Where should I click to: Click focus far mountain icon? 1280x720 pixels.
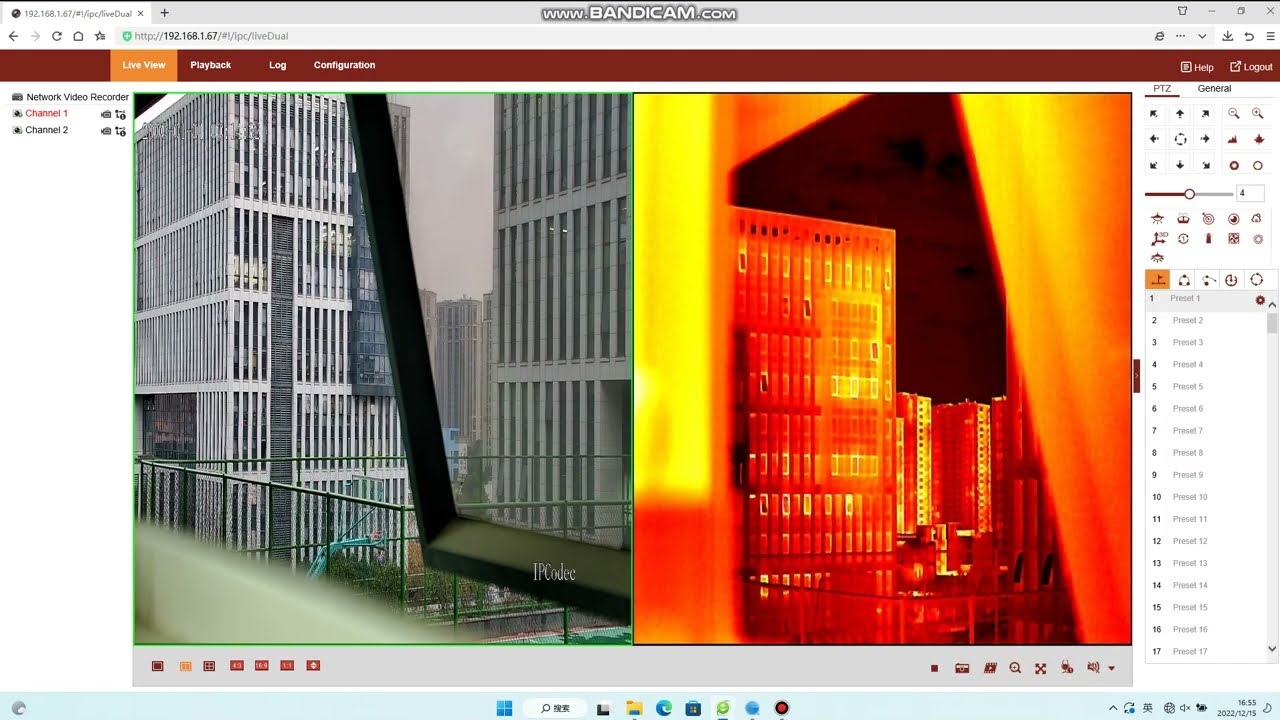coord(1234,139)
